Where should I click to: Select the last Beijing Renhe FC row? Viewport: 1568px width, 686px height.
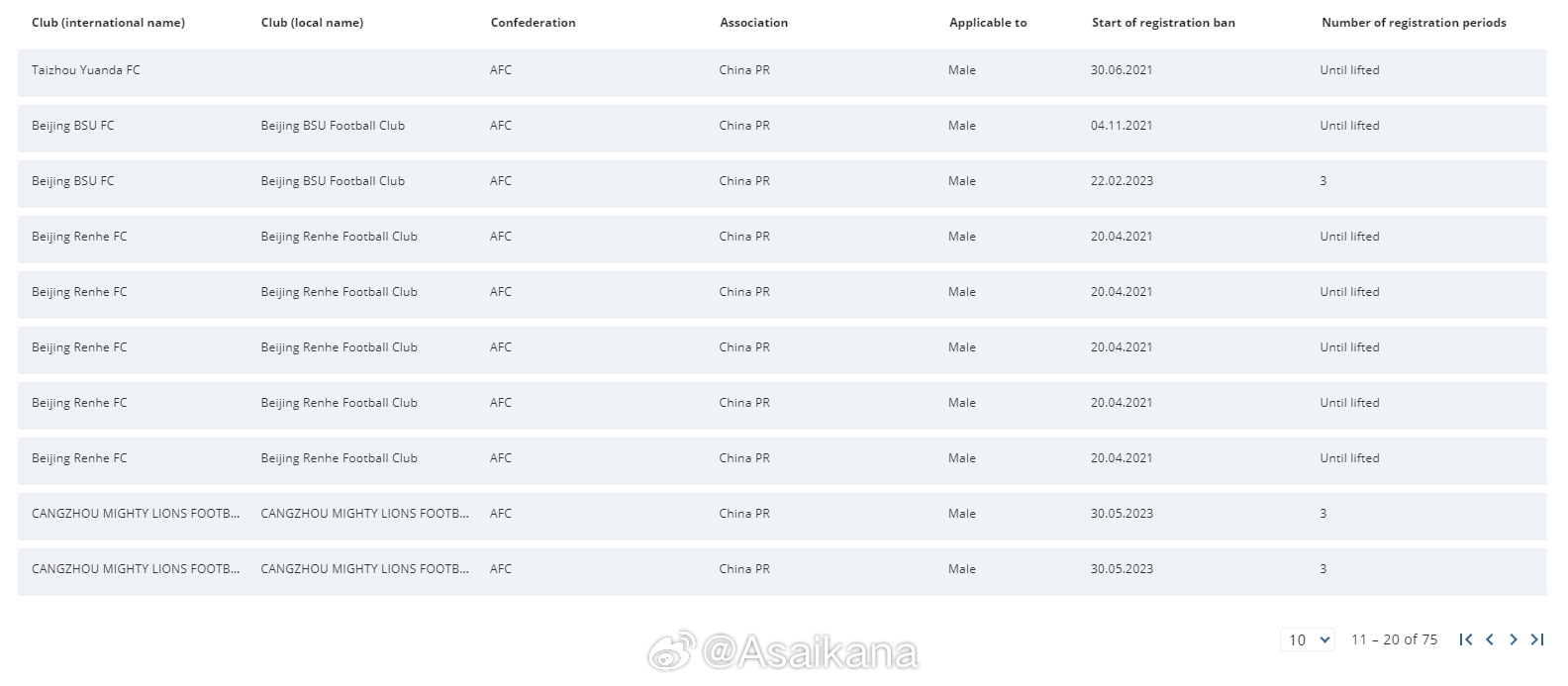(x=782, y=460)
